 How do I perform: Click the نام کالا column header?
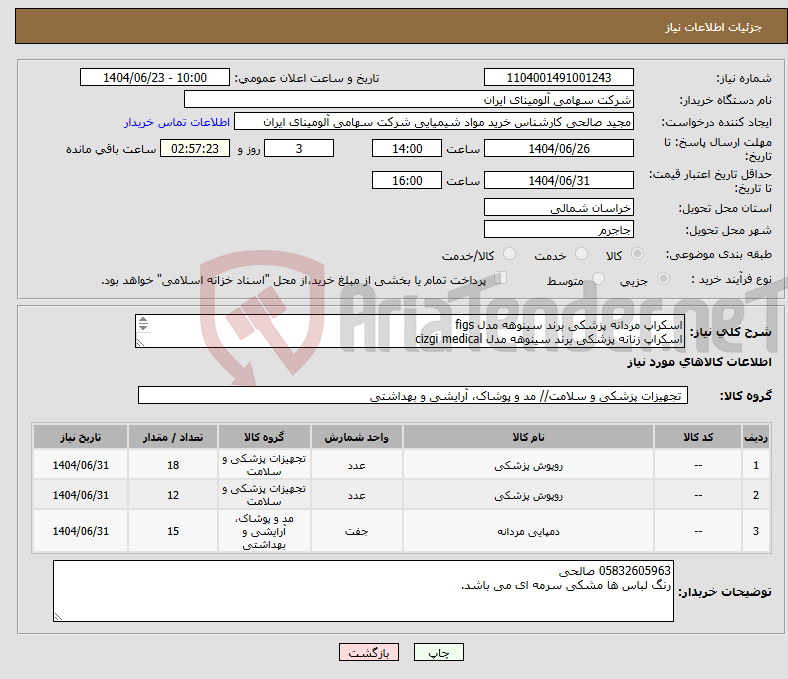click(528, 437)
